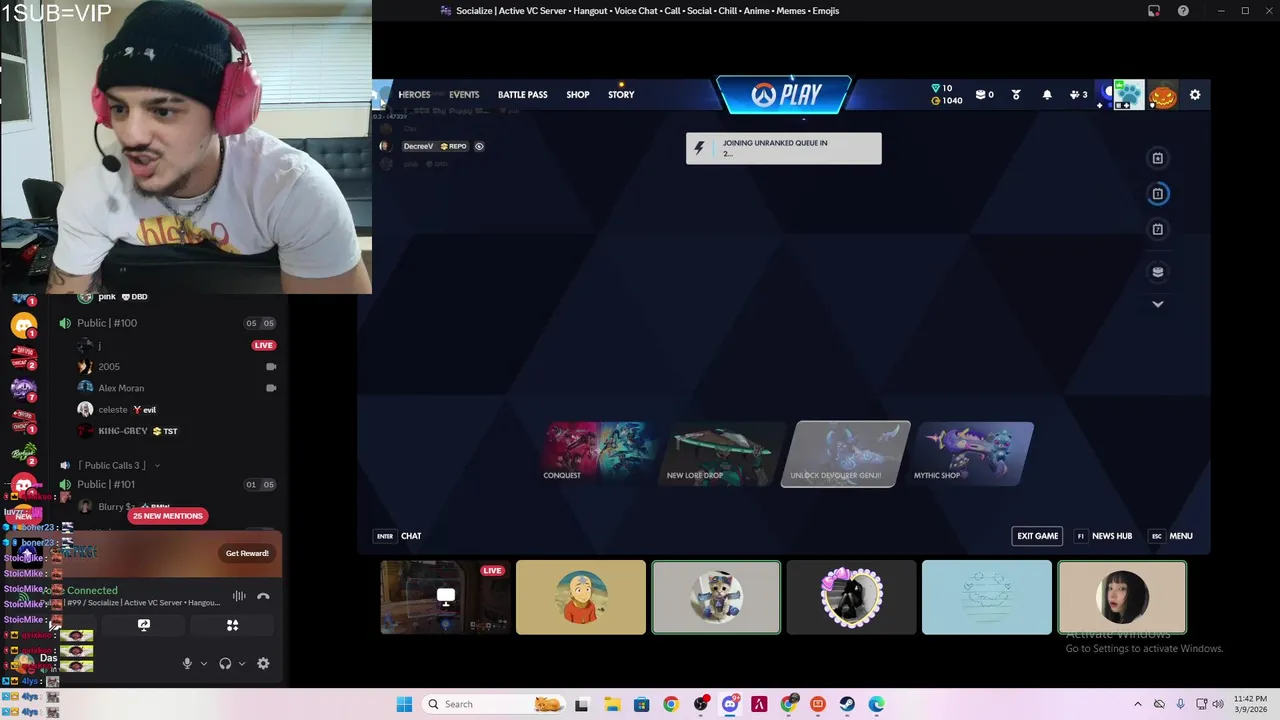Open the Battle Pass menu
Image resolution: width=1280 pixels, height=720 pixels.
(x=523, y=95)
